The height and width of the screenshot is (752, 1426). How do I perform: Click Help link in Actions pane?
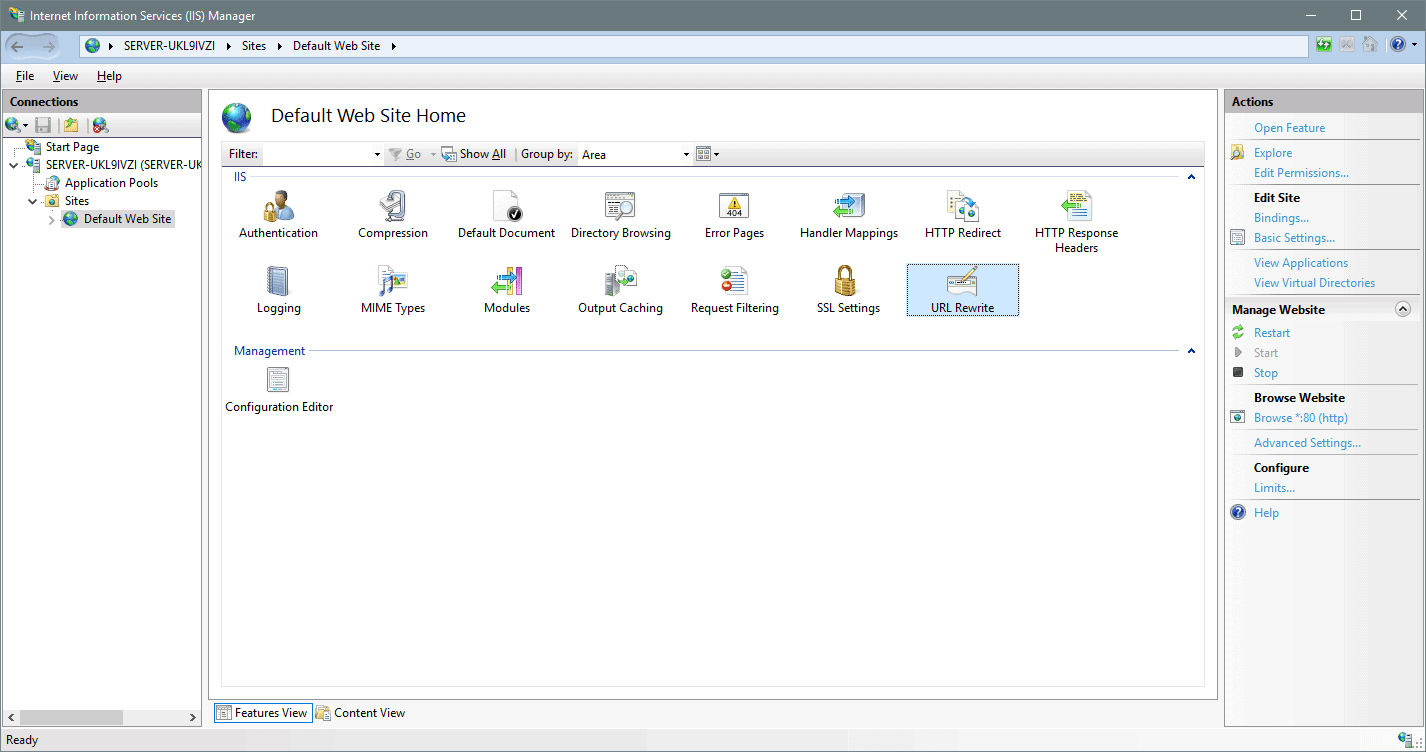tap(1266, 513)
